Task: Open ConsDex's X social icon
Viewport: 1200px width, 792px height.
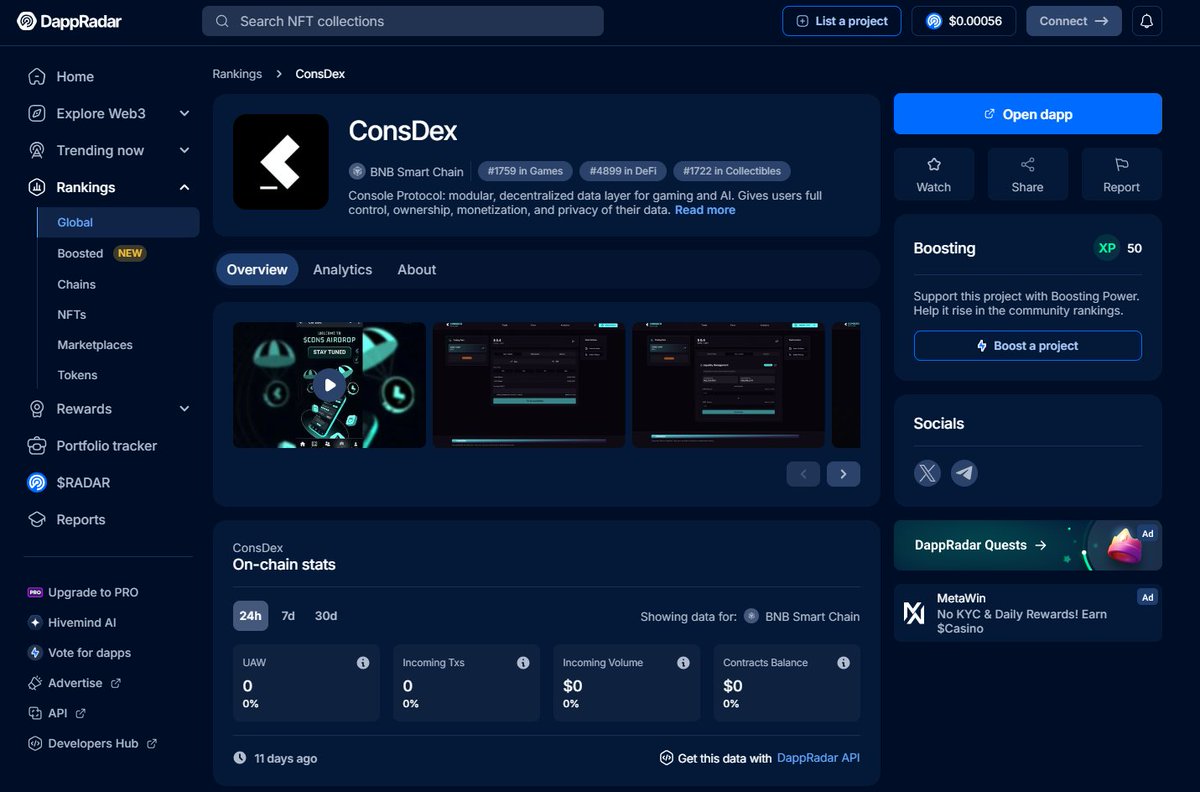Action: point(927,473)
